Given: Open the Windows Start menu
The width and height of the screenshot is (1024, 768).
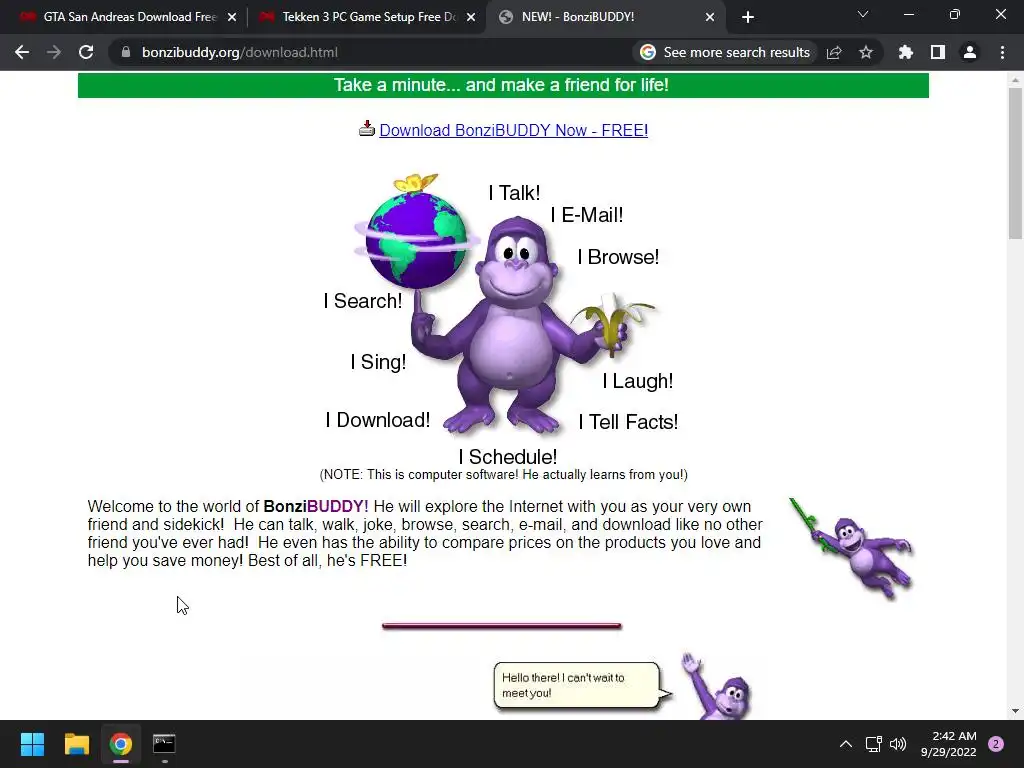Looking at the screenshot, I should [x=32, y=744].
